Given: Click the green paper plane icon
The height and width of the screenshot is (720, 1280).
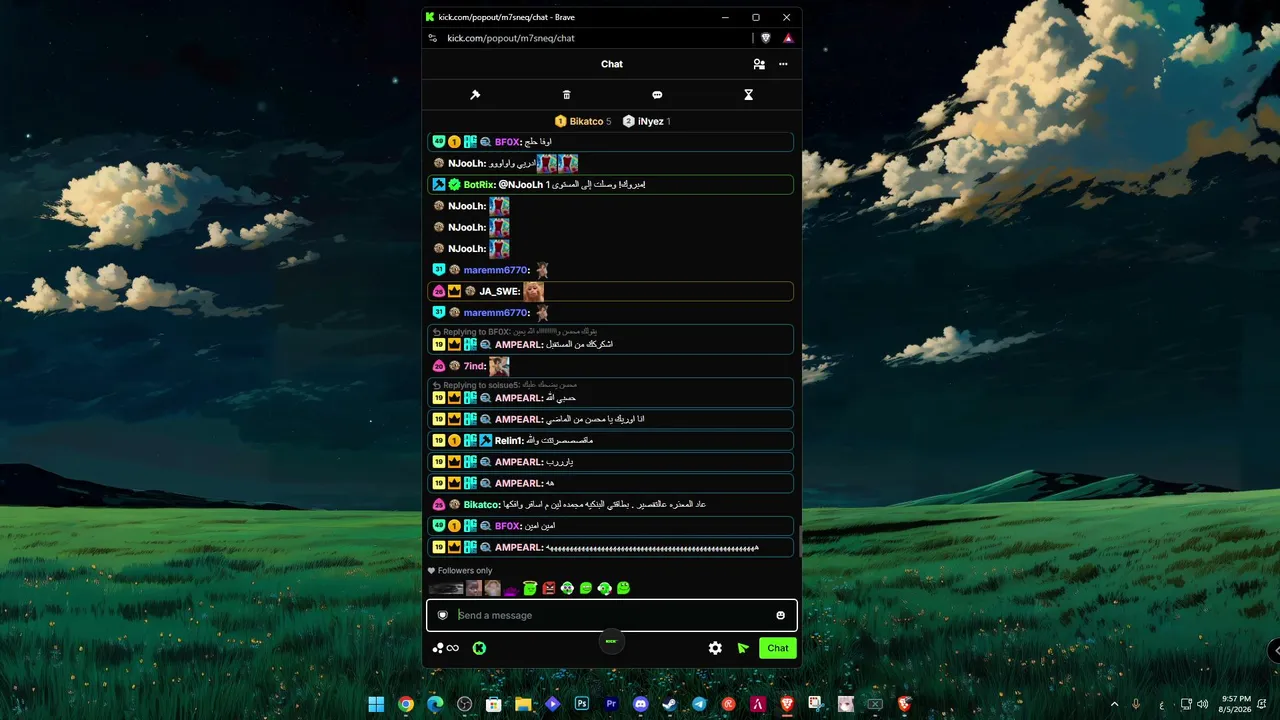Looking at the screenshot, I should [743, 648].
